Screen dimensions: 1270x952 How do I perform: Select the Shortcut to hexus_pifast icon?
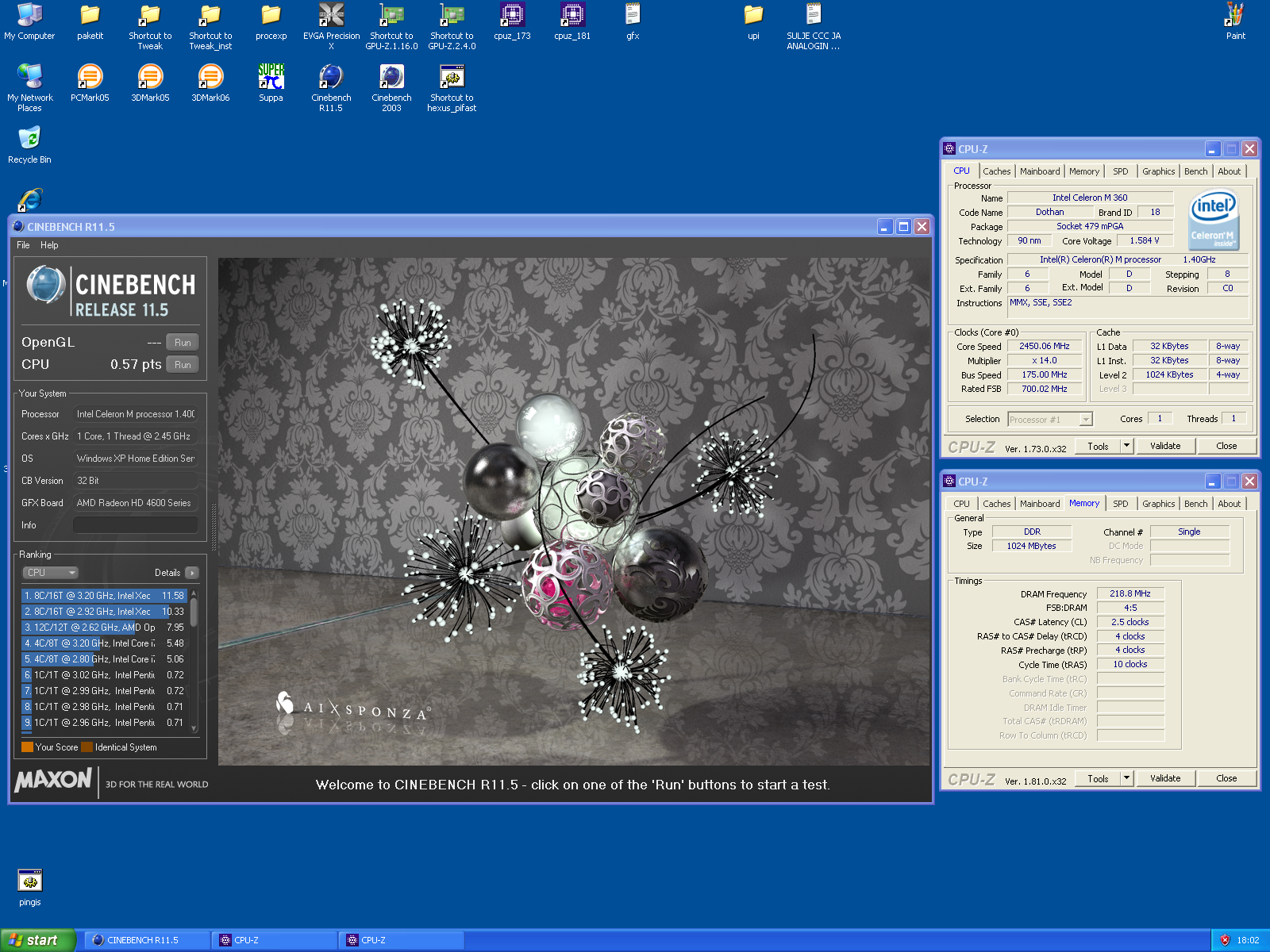452,88
